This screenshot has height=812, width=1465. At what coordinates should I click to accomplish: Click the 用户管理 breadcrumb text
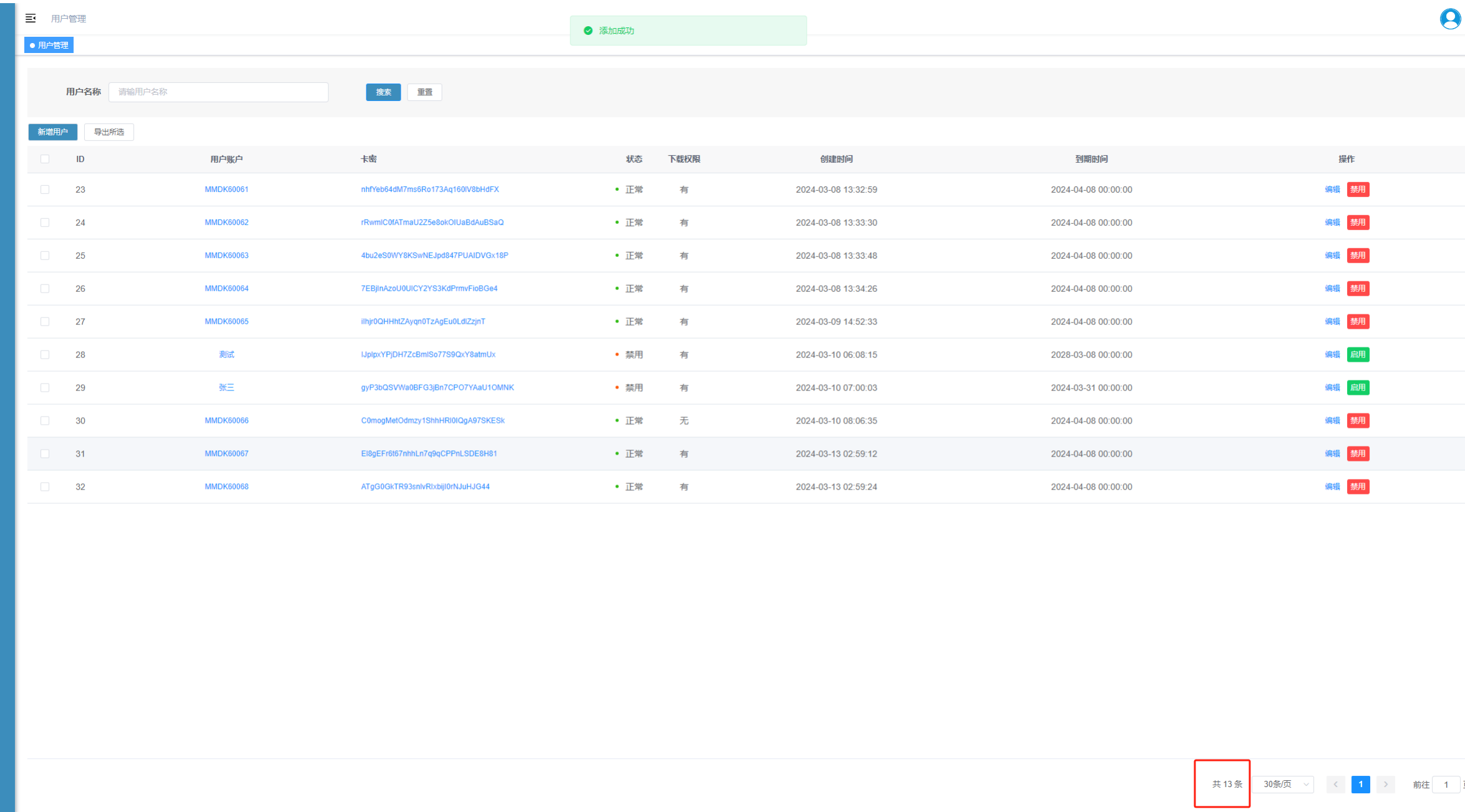click(x=69, y=19)
